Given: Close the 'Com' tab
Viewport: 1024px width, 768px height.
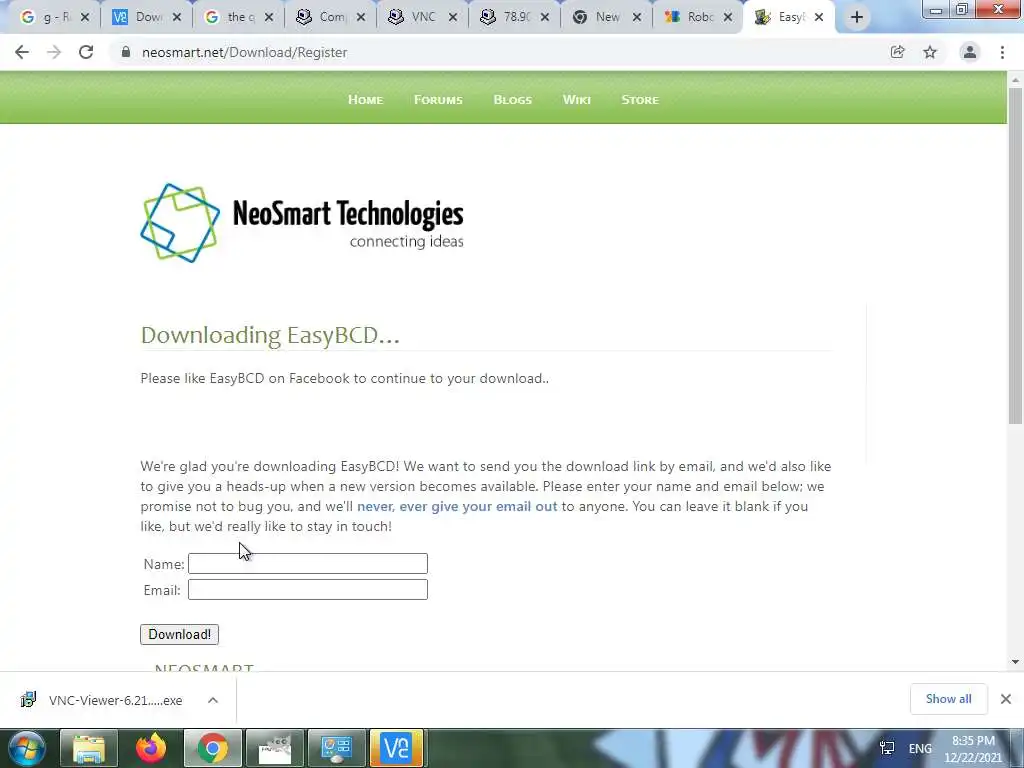Looking at the screenshot, I should pos(360,18).
